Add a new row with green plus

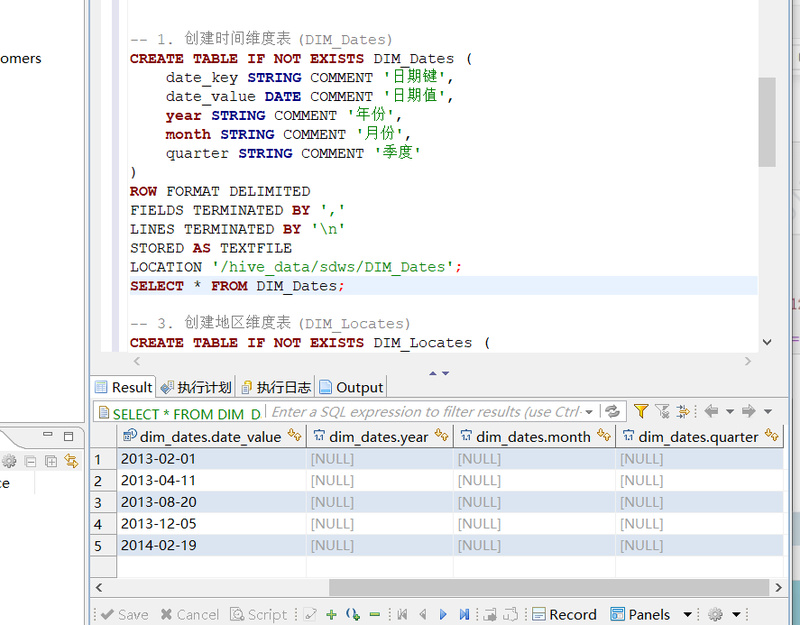pos(331,614)
